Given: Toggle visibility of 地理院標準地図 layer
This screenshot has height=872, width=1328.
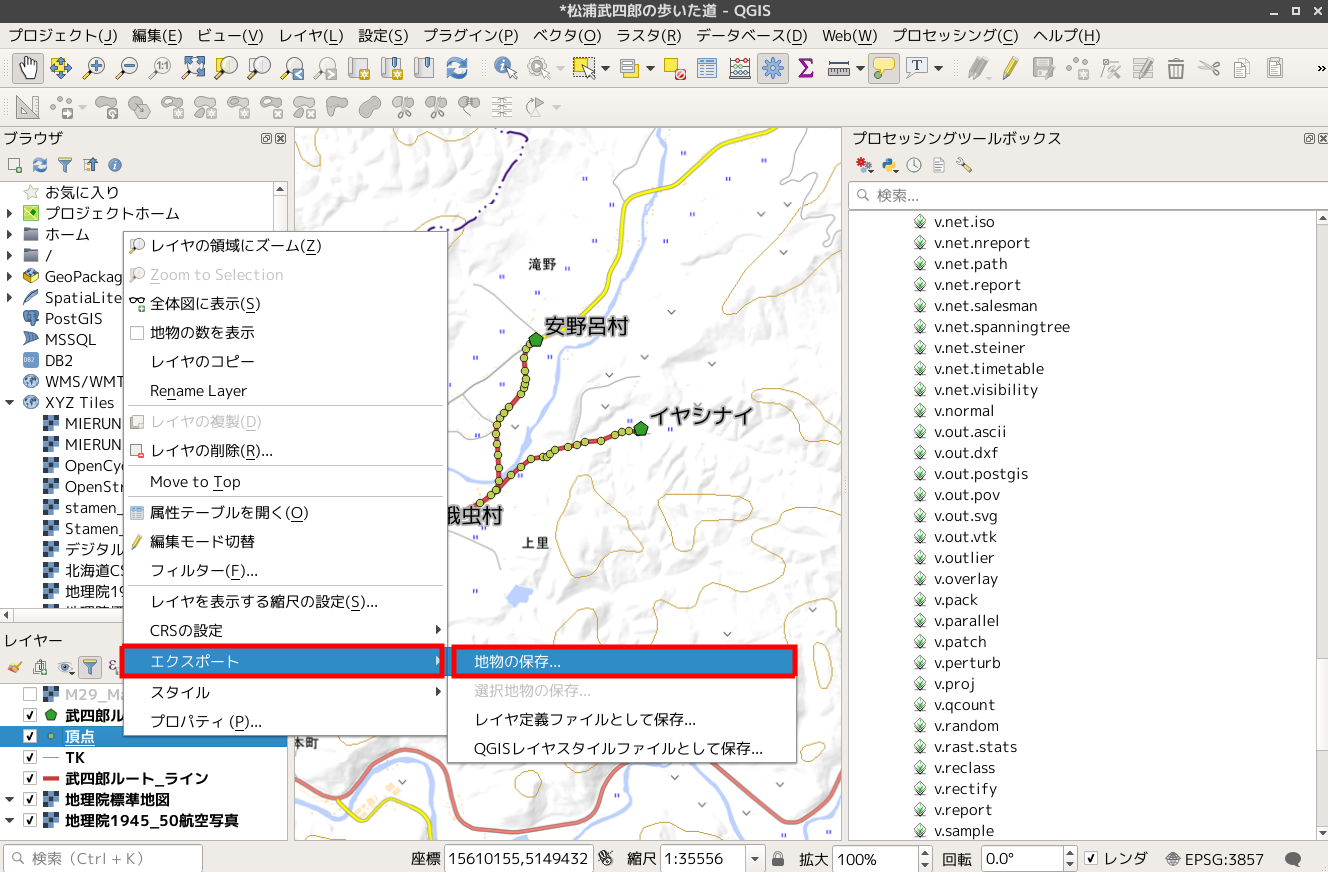Looking at the screenshot, I should (30, 799).
